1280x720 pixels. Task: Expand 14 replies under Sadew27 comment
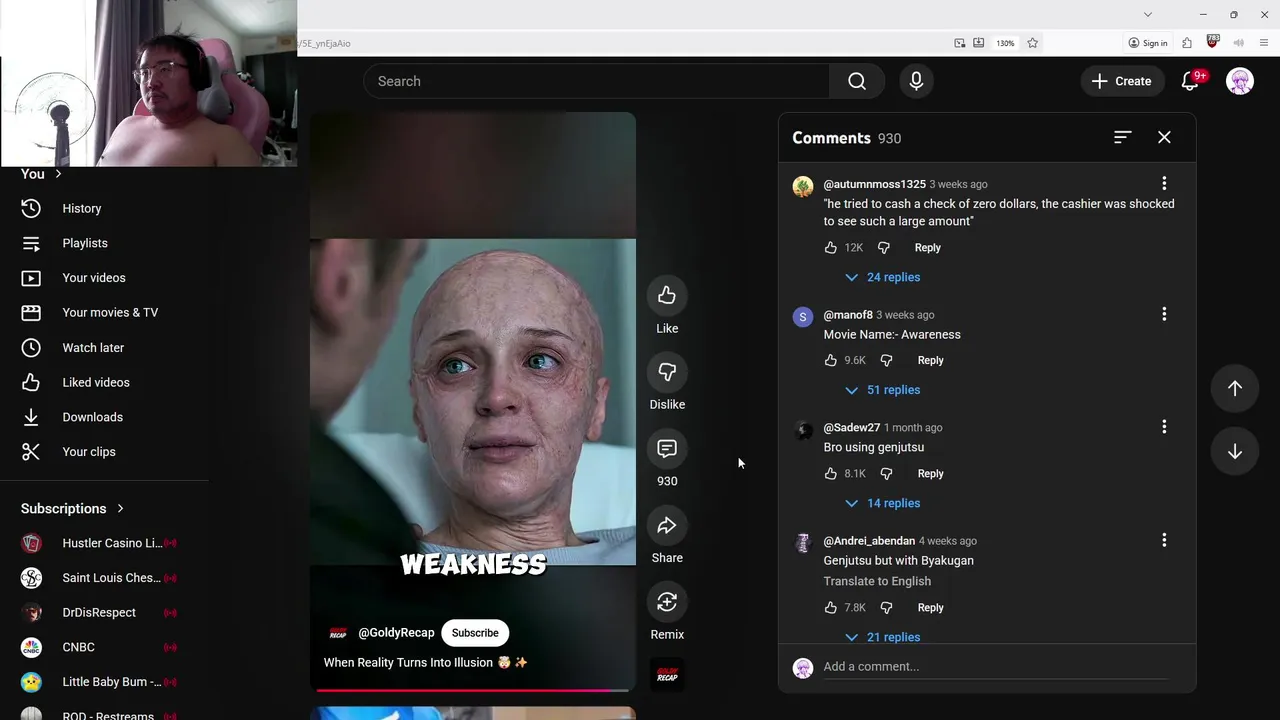point(882,503)
